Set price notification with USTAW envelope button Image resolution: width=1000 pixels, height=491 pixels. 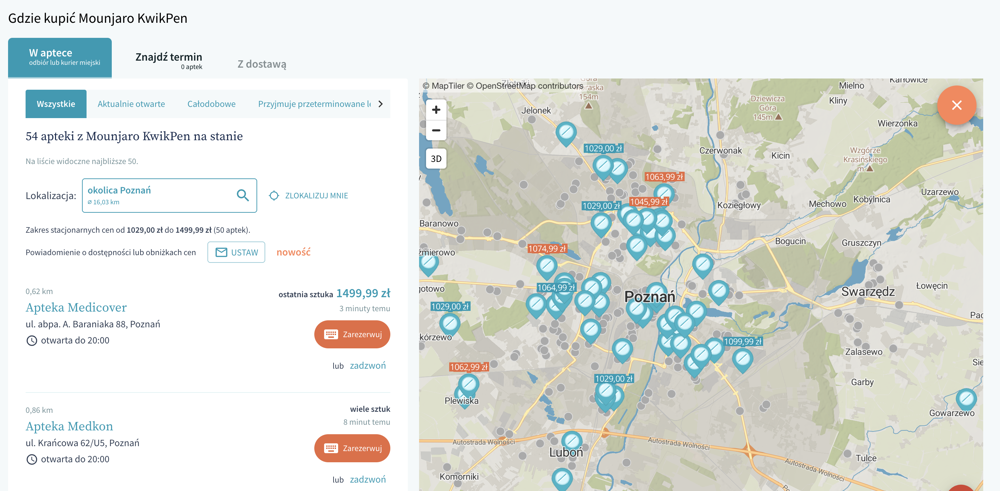coord(236,253)
